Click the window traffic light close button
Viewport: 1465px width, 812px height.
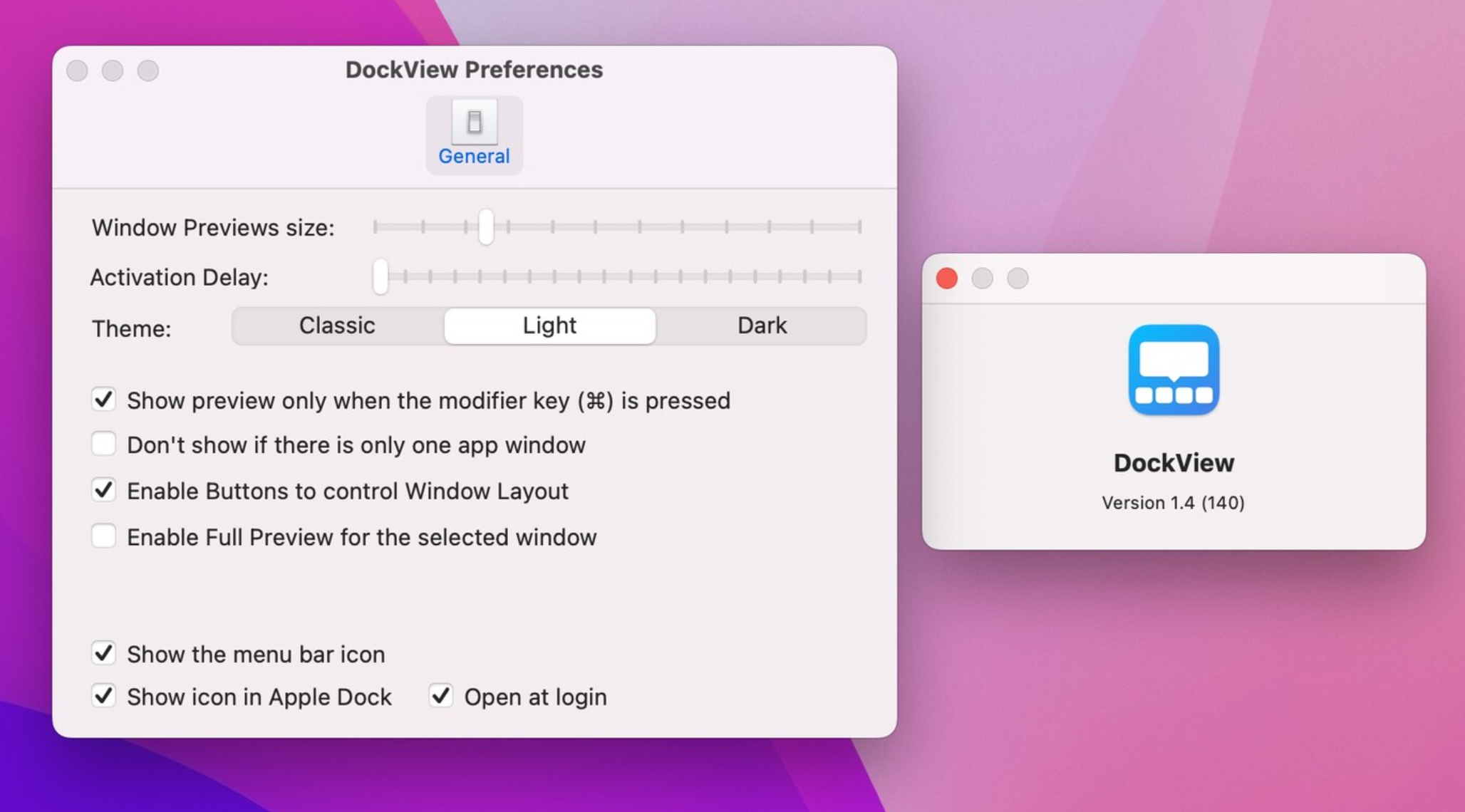(x=947, y=278)
